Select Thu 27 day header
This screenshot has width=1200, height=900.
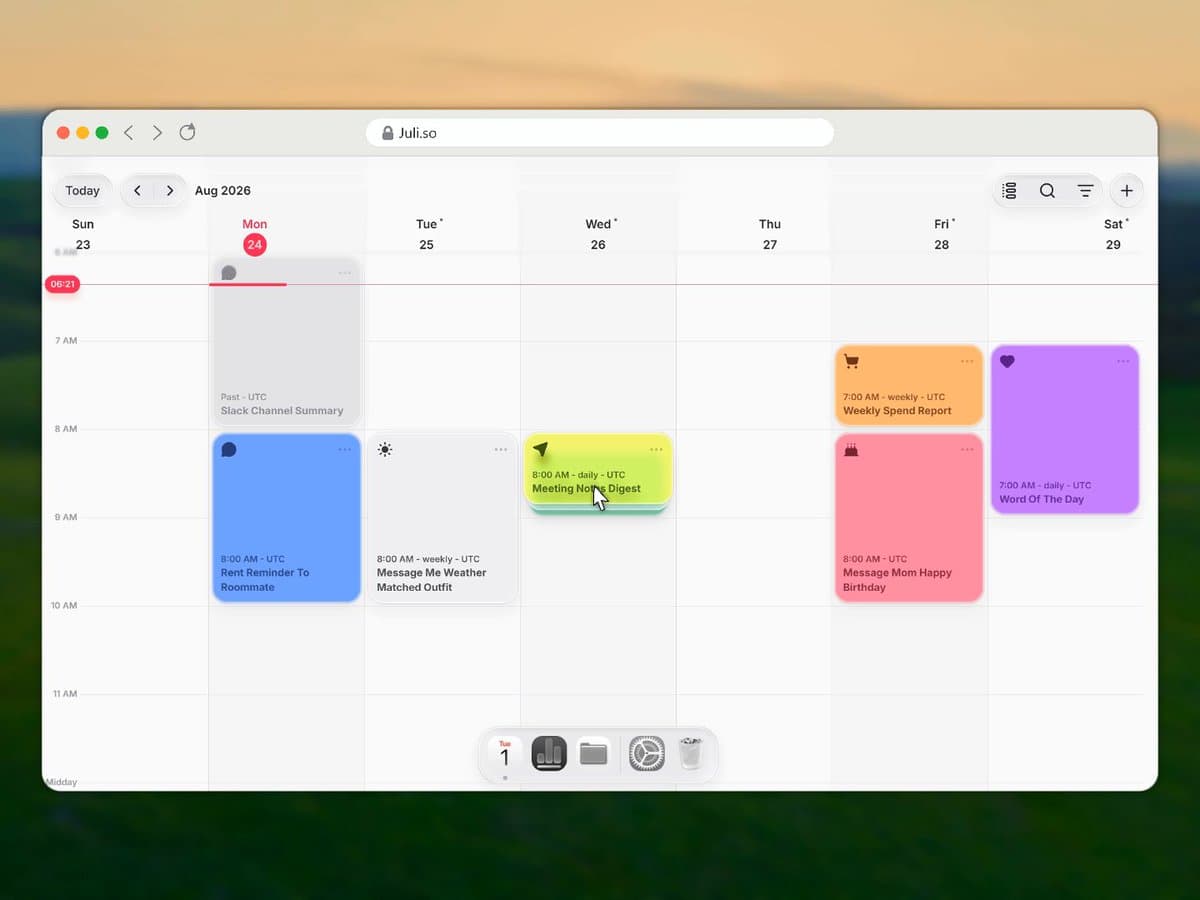tap(770, 234)
